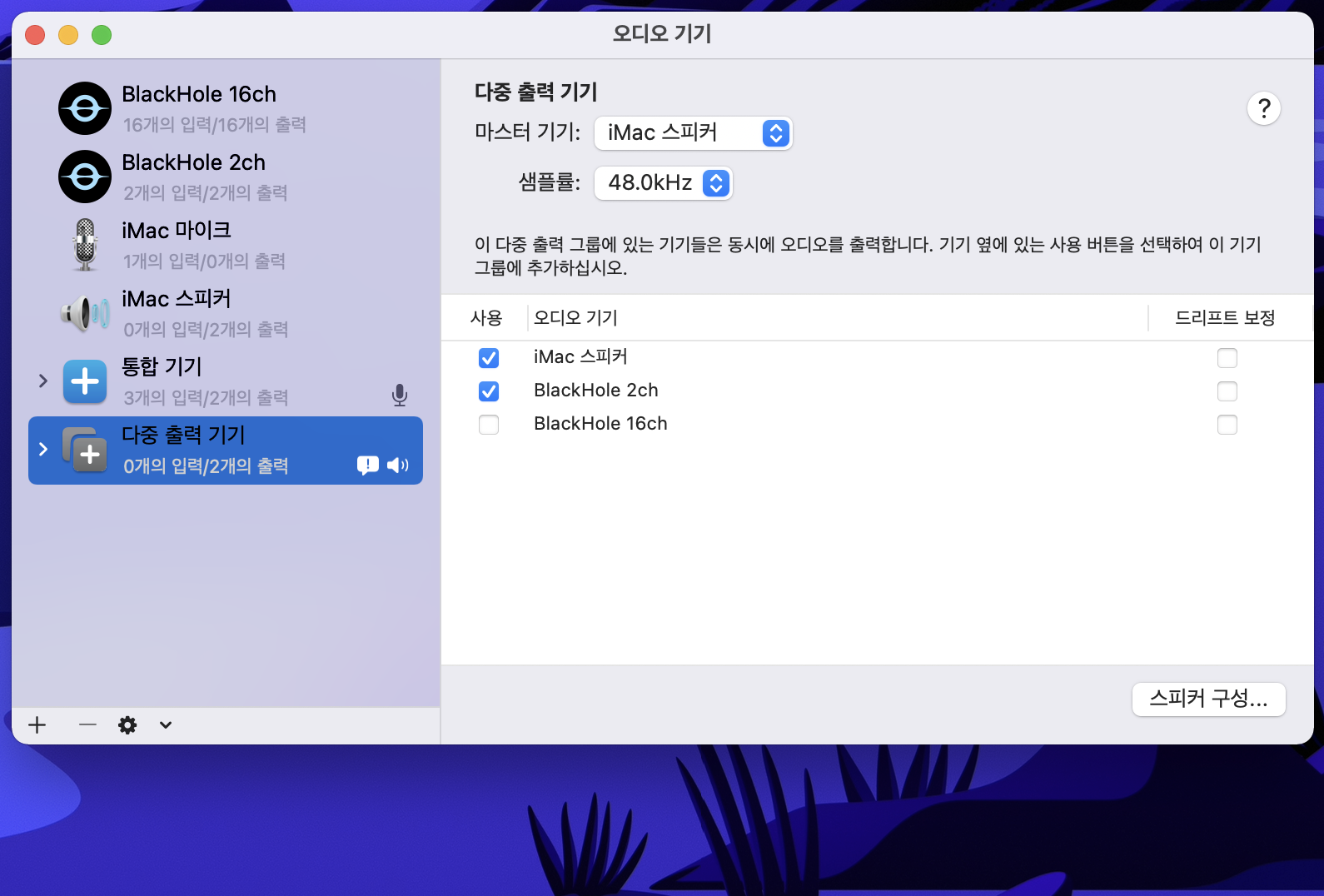Select the BlackHole 16ch name text in sidebar
This screenshot has height=896, width=1324.
199,94
